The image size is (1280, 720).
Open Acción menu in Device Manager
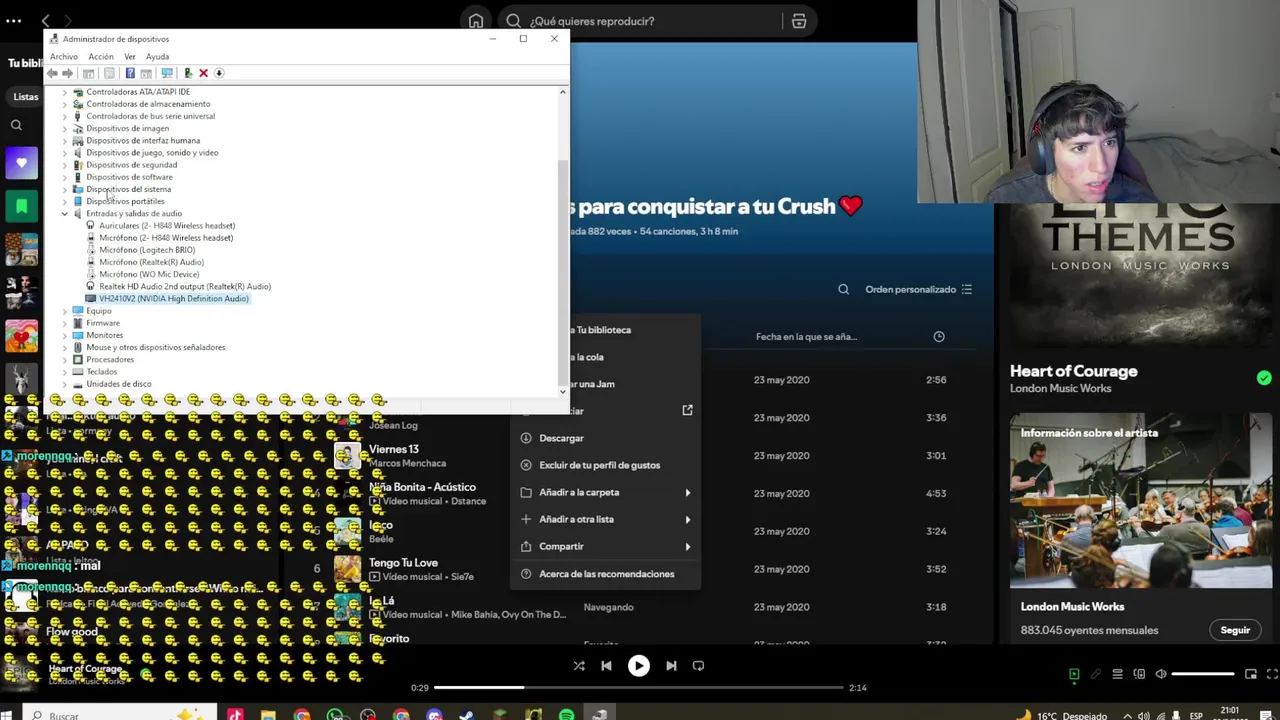click(x=101, y=57)
